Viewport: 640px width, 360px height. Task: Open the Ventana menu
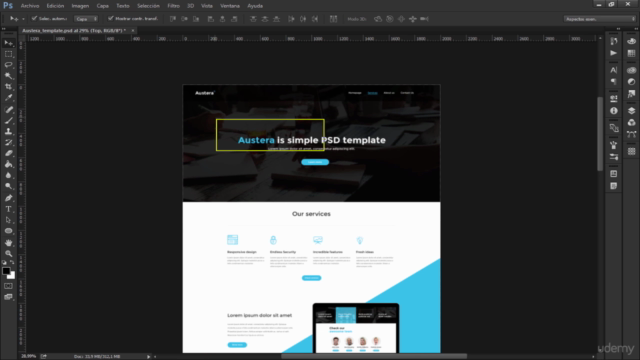tap(230, 6)
